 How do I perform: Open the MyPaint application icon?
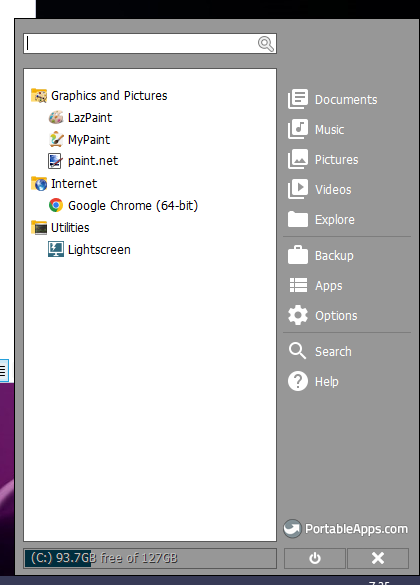tap(56, 139)
